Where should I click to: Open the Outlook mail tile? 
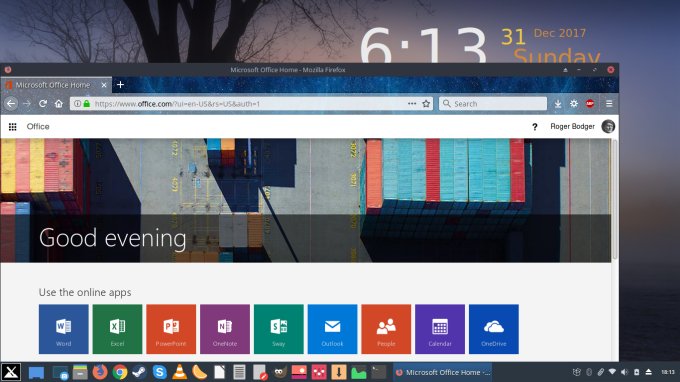(332, 329)
